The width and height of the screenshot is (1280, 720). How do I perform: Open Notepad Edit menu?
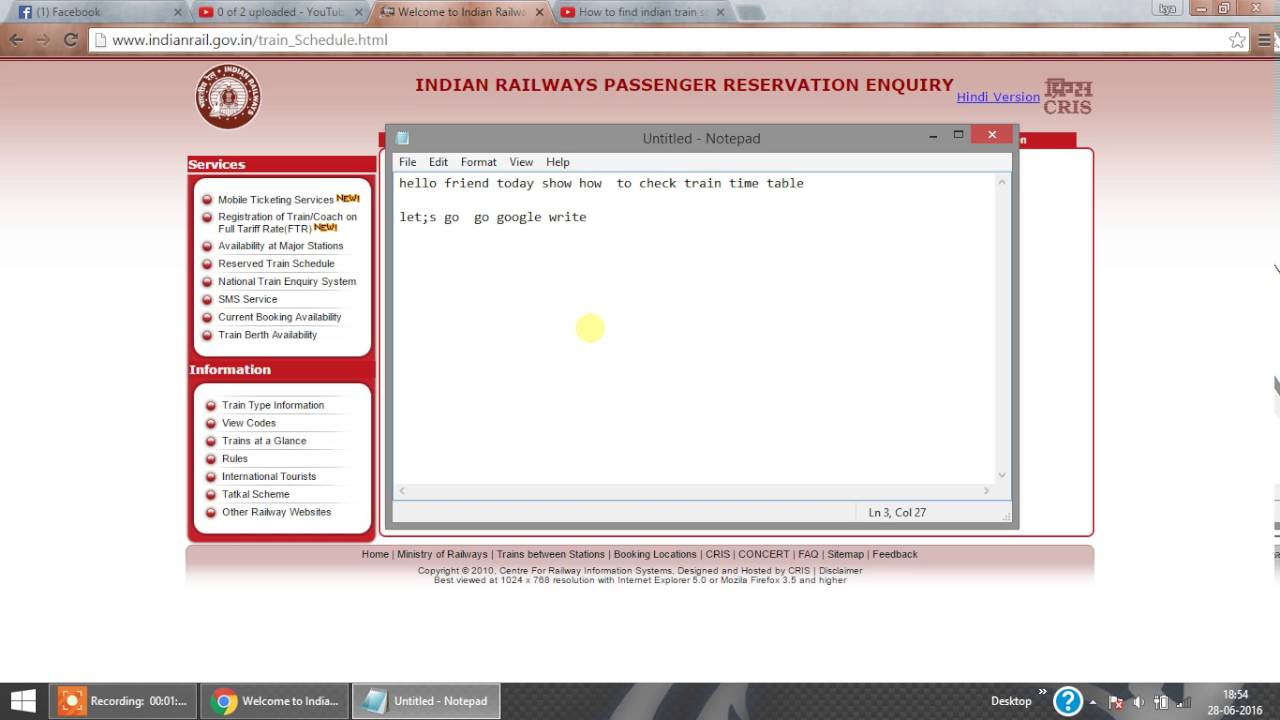438,162
